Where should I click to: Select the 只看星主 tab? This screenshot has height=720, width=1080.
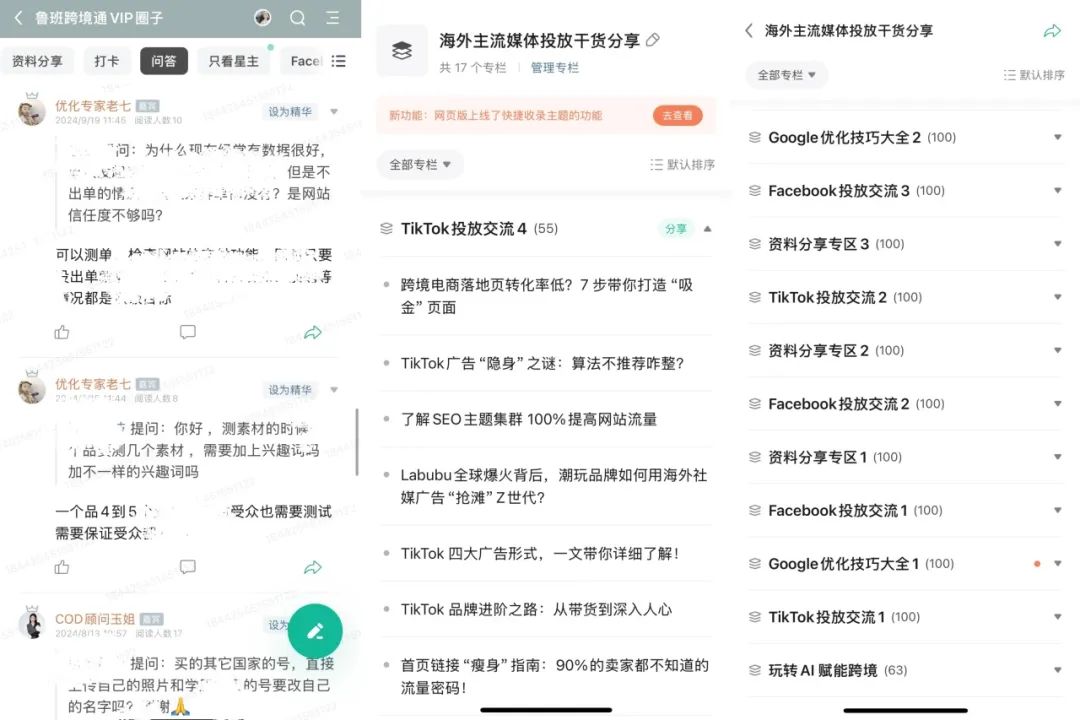pos(233,61)
